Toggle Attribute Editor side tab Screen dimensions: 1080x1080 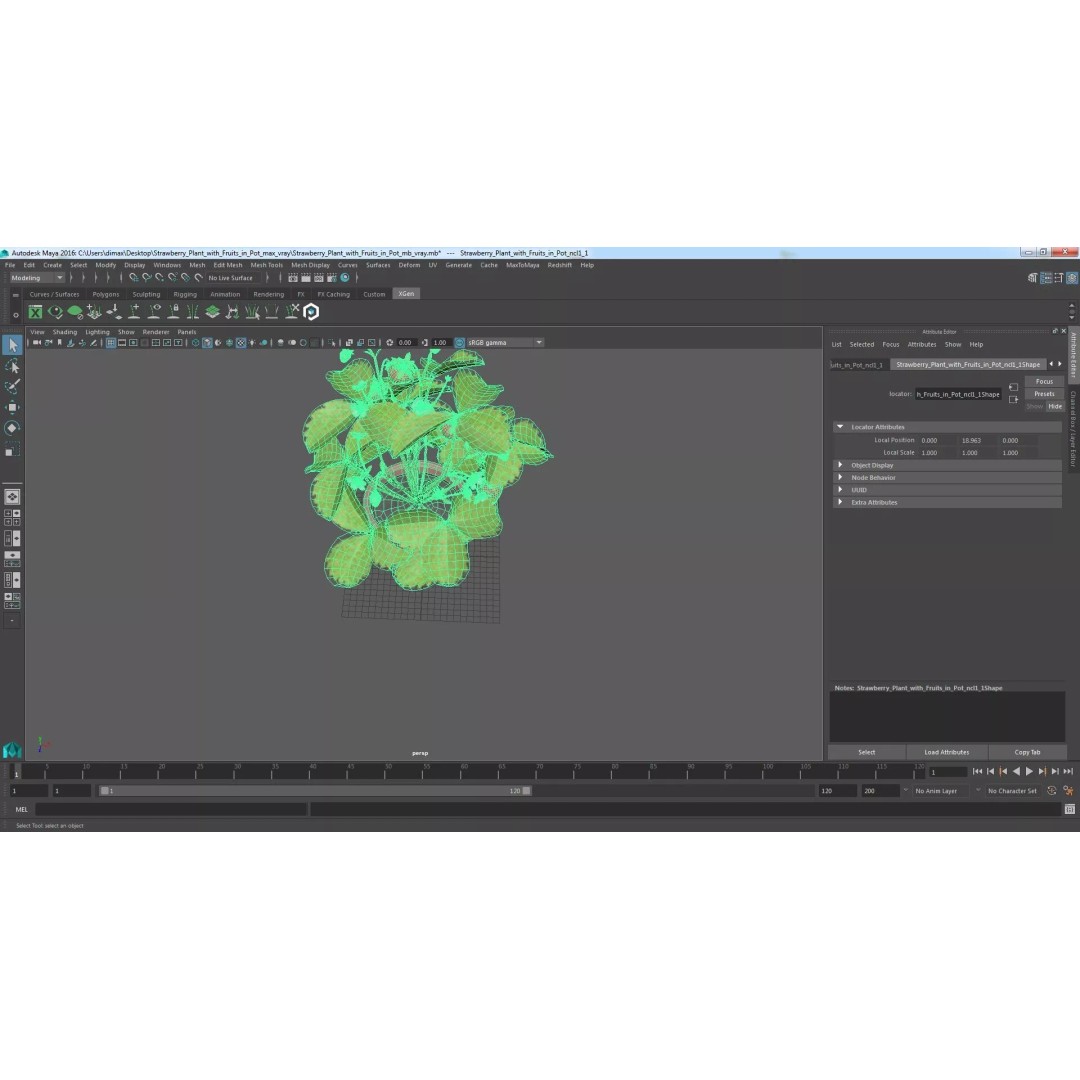click(x=1073, y=355)
